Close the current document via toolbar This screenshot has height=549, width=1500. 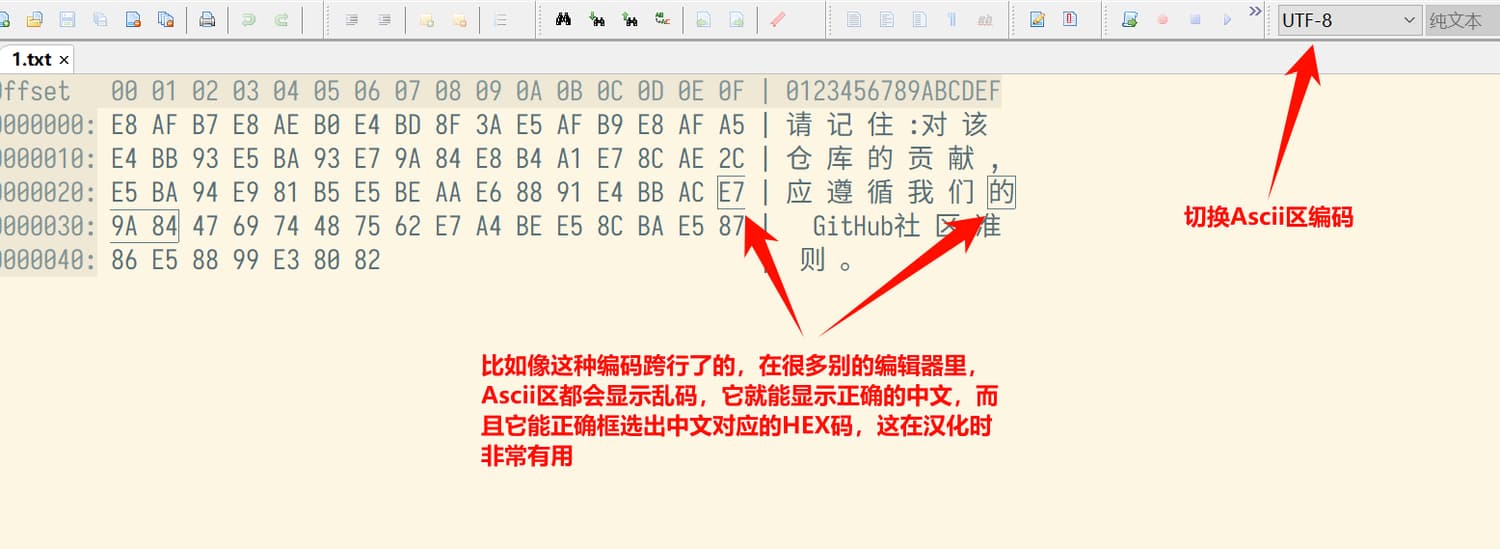pyautogui.click(x=133, y=19)
